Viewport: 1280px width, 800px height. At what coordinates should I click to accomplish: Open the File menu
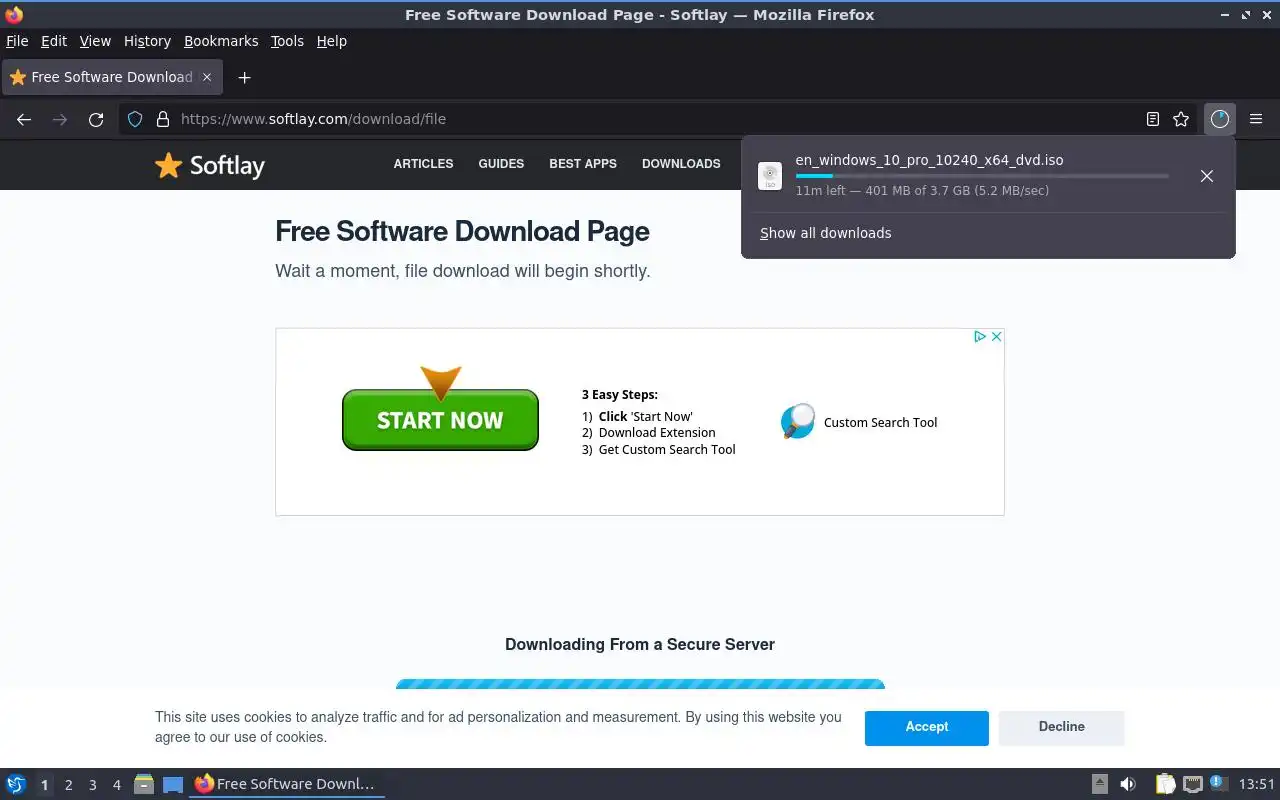pyautogui.click(x=17, y=41)
